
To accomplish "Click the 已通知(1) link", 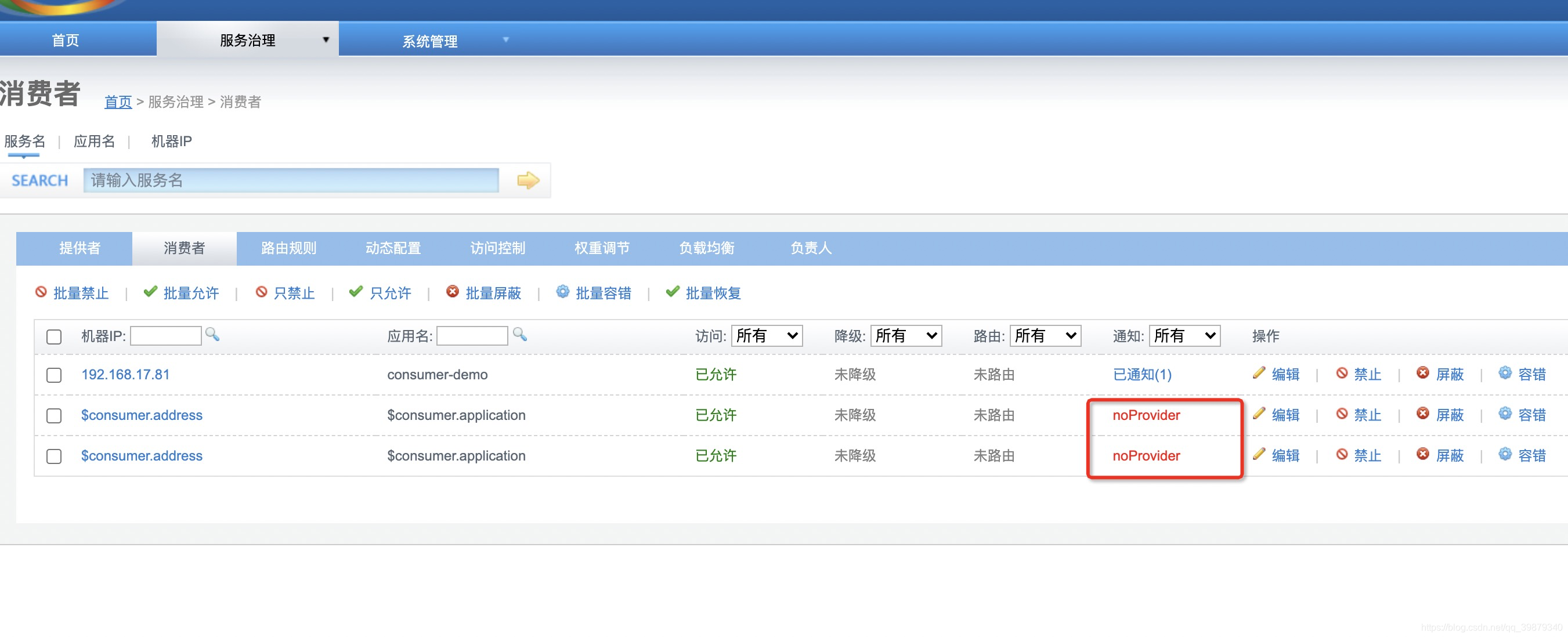I will (x=1142, y=375).
